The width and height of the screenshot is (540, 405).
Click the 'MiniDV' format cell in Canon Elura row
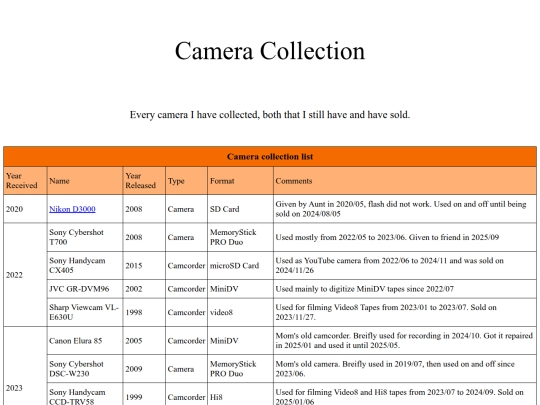coord(240,341)
